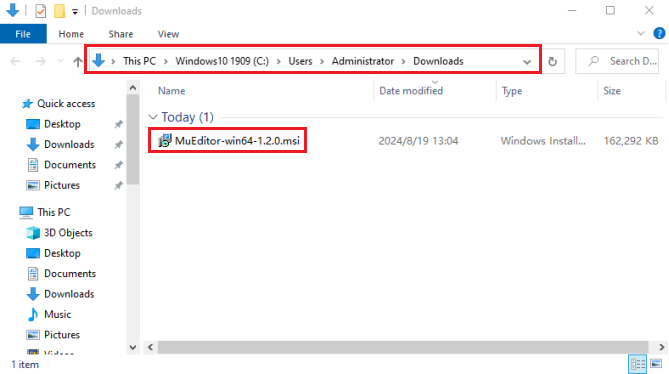Select the Today (1) group header
Viewport: 669px width, 374px height.
(x=187, y=117)
